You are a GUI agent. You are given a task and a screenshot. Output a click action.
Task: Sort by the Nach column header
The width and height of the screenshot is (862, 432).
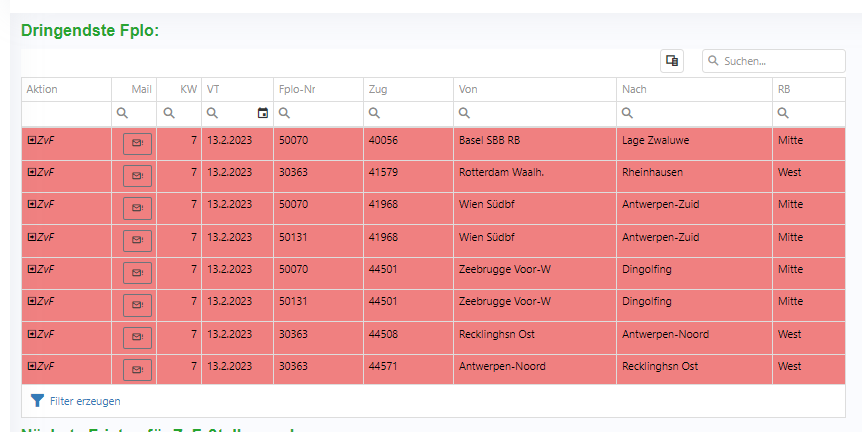pos(634,90)
